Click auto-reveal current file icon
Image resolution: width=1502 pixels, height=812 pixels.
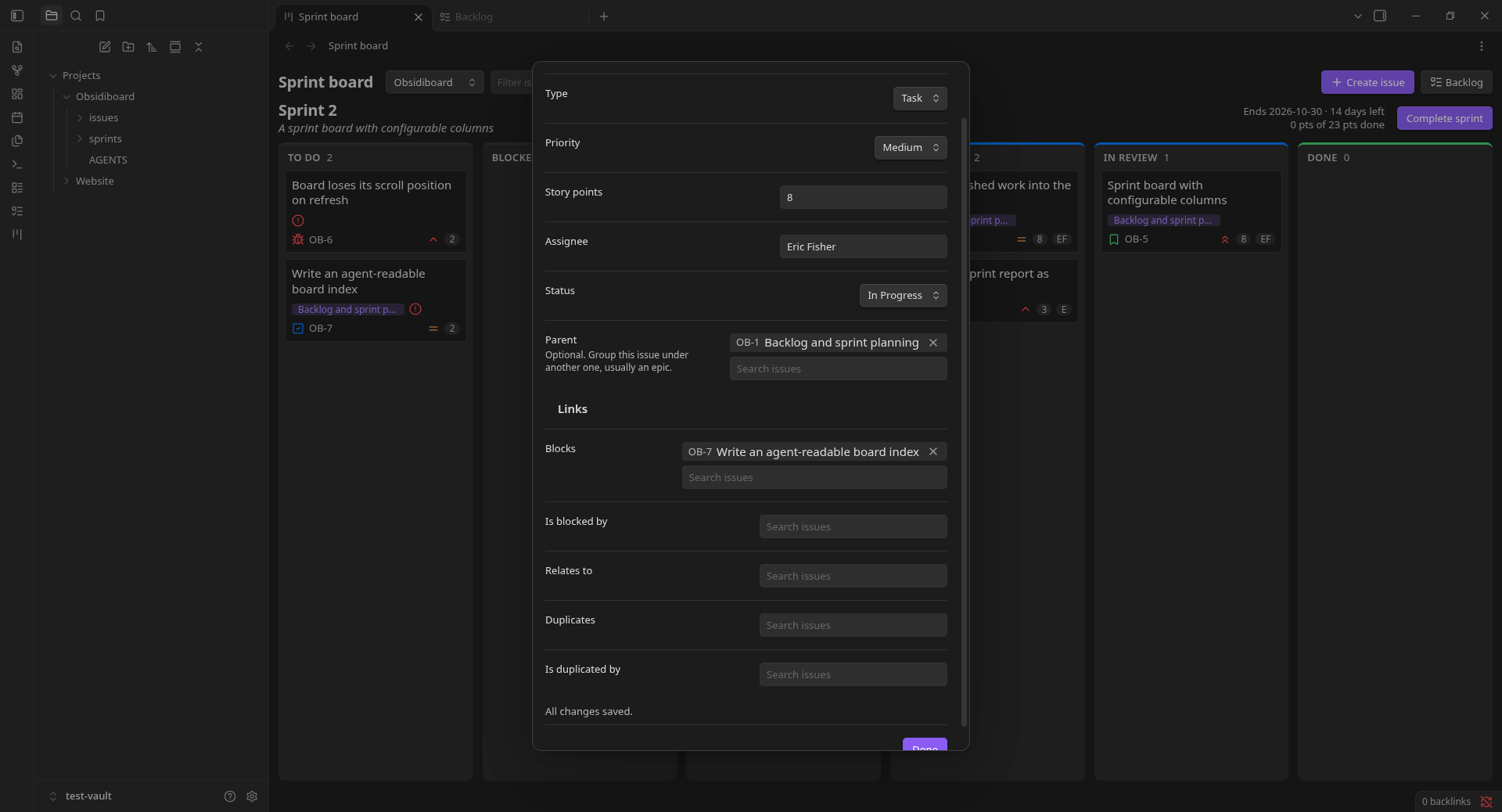tap(175, 47)
